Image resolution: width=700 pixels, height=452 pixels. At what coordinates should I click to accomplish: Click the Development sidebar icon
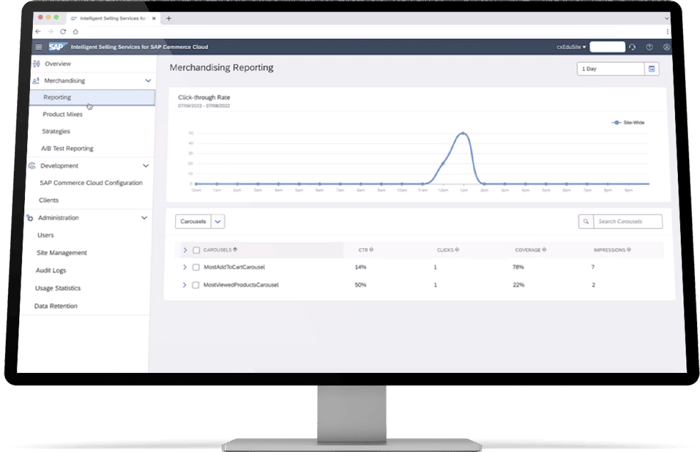tap(32, 166)
